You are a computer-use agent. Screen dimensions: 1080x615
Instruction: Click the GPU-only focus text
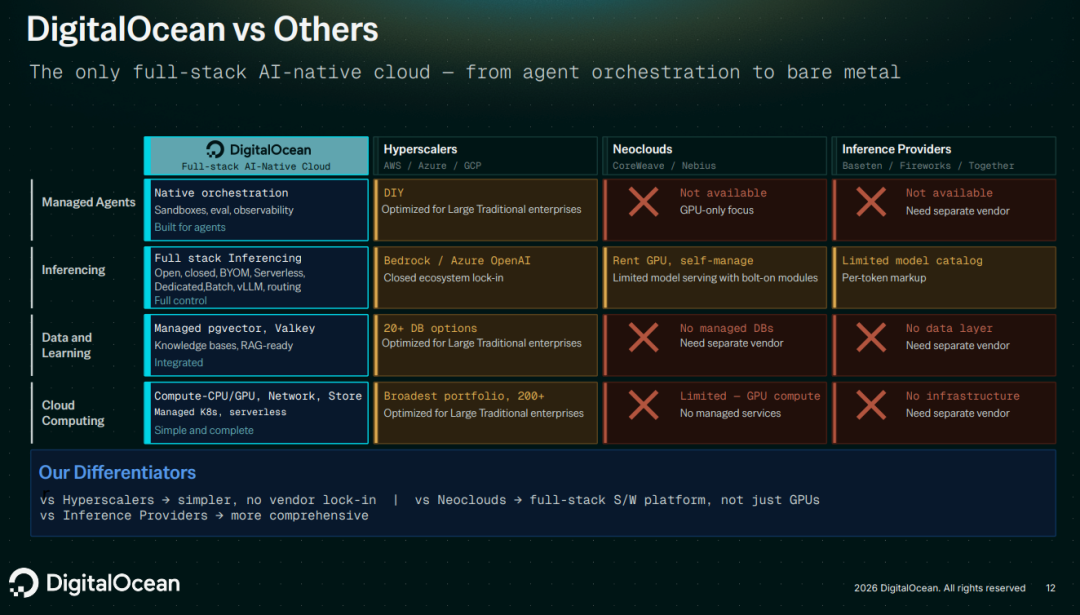pos(716,211)
